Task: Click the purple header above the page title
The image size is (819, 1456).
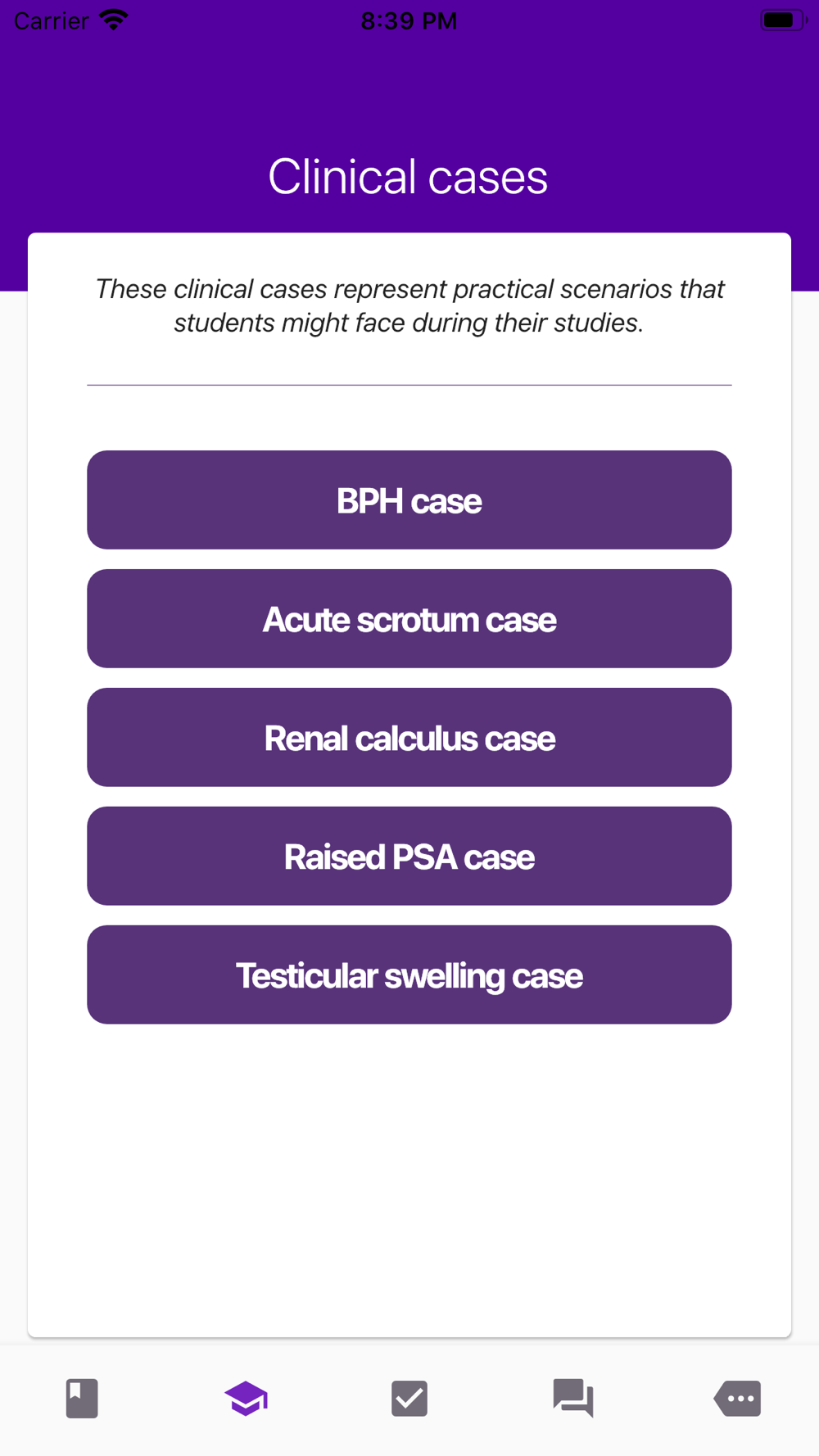Action: click(x=409, y=90)
